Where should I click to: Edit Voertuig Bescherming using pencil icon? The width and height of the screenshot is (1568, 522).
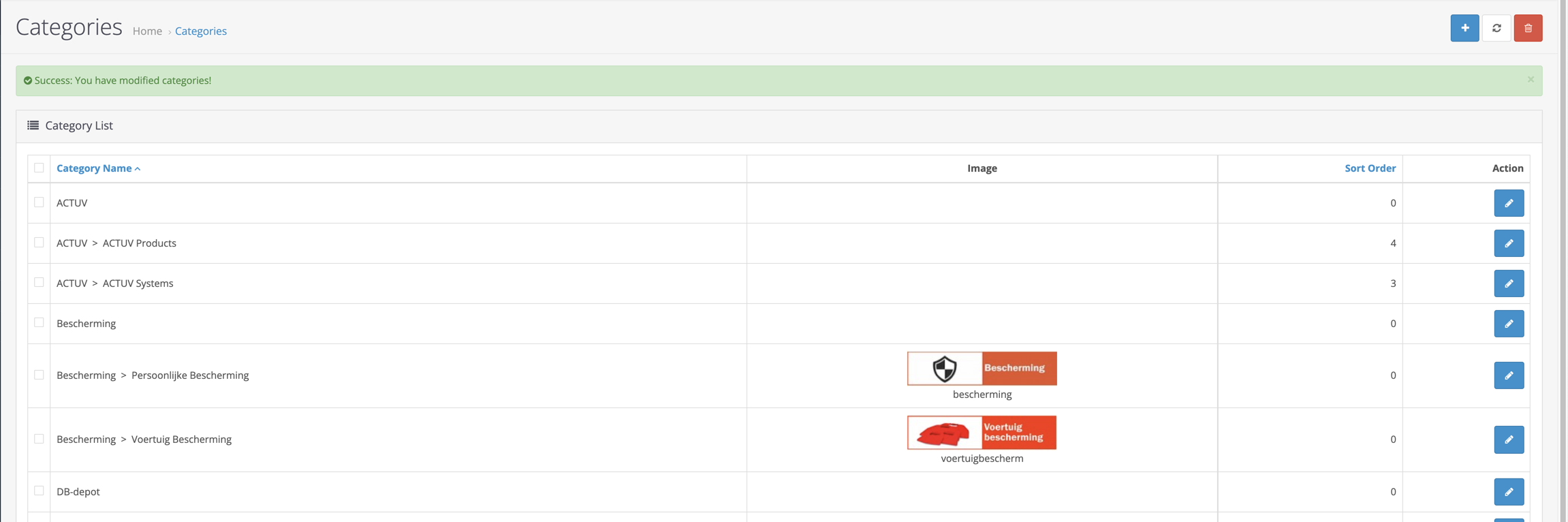point(1509,440)
